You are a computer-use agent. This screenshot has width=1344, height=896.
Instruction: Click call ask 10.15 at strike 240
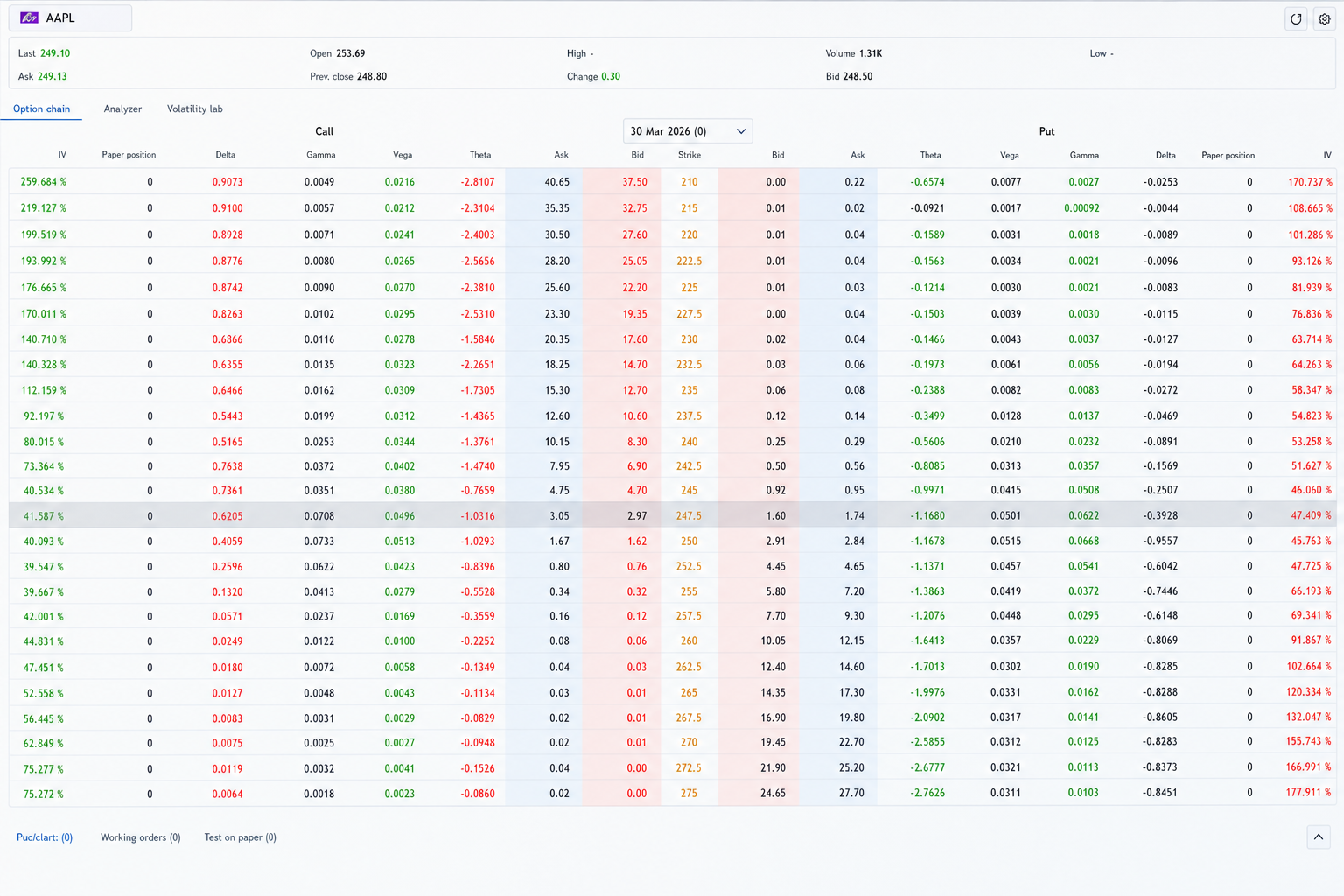point(556,442)
